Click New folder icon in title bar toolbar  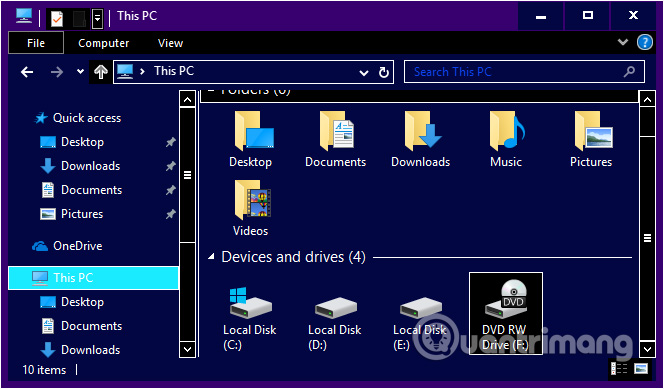click(79, 19)
